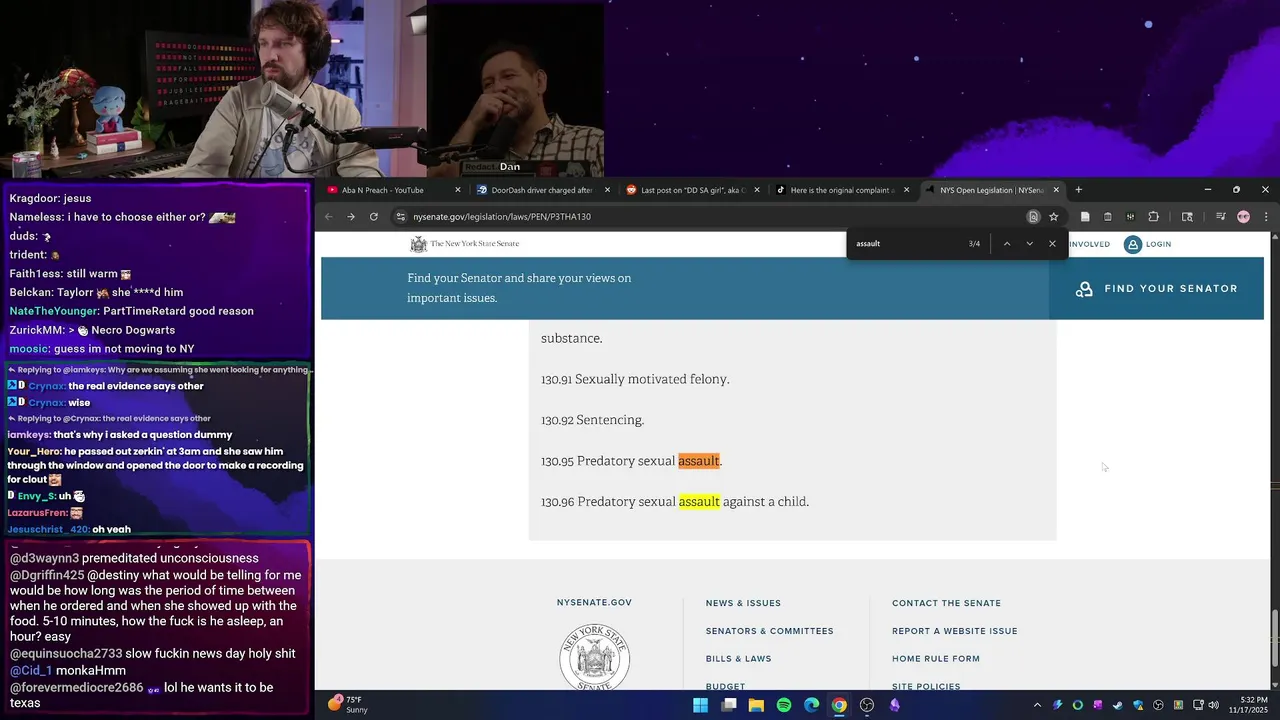Open site information icon in address bar
The image size is (1280, 720).
click(x=401, y=217)
